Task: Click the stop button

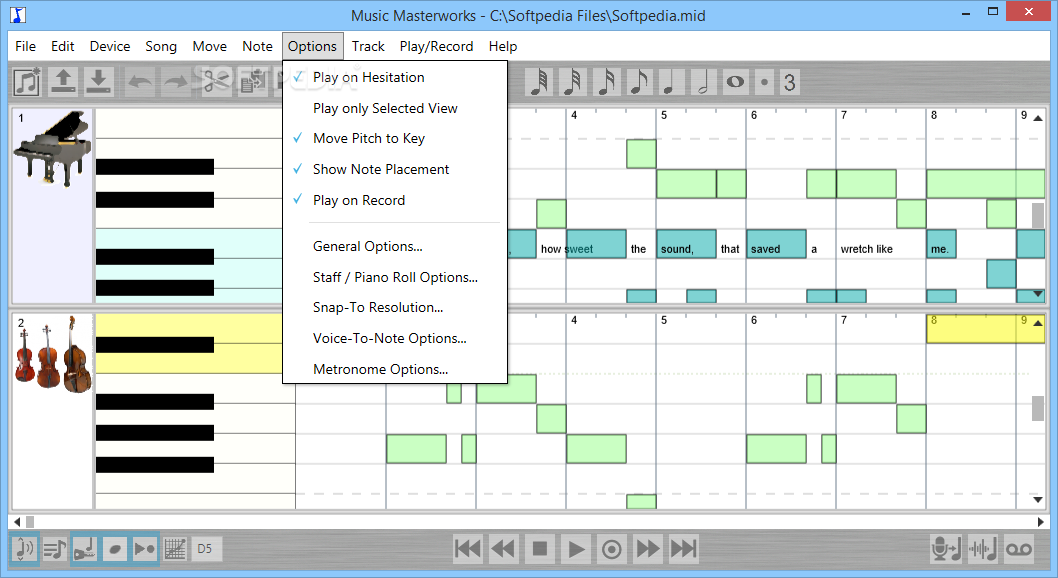Action: 540,548
